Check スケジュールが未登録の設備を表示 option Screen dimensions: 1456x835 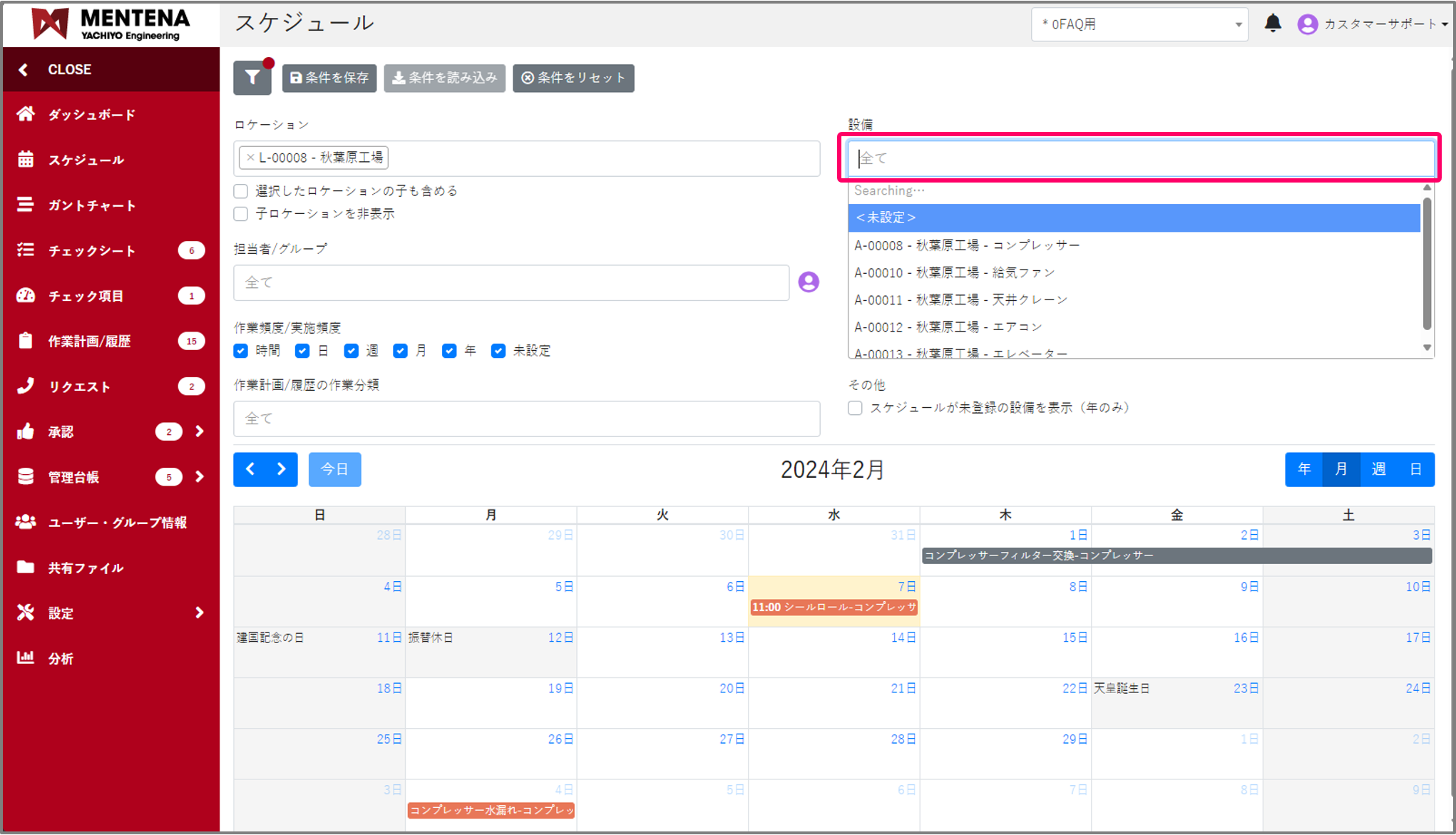tap(855, 408)
